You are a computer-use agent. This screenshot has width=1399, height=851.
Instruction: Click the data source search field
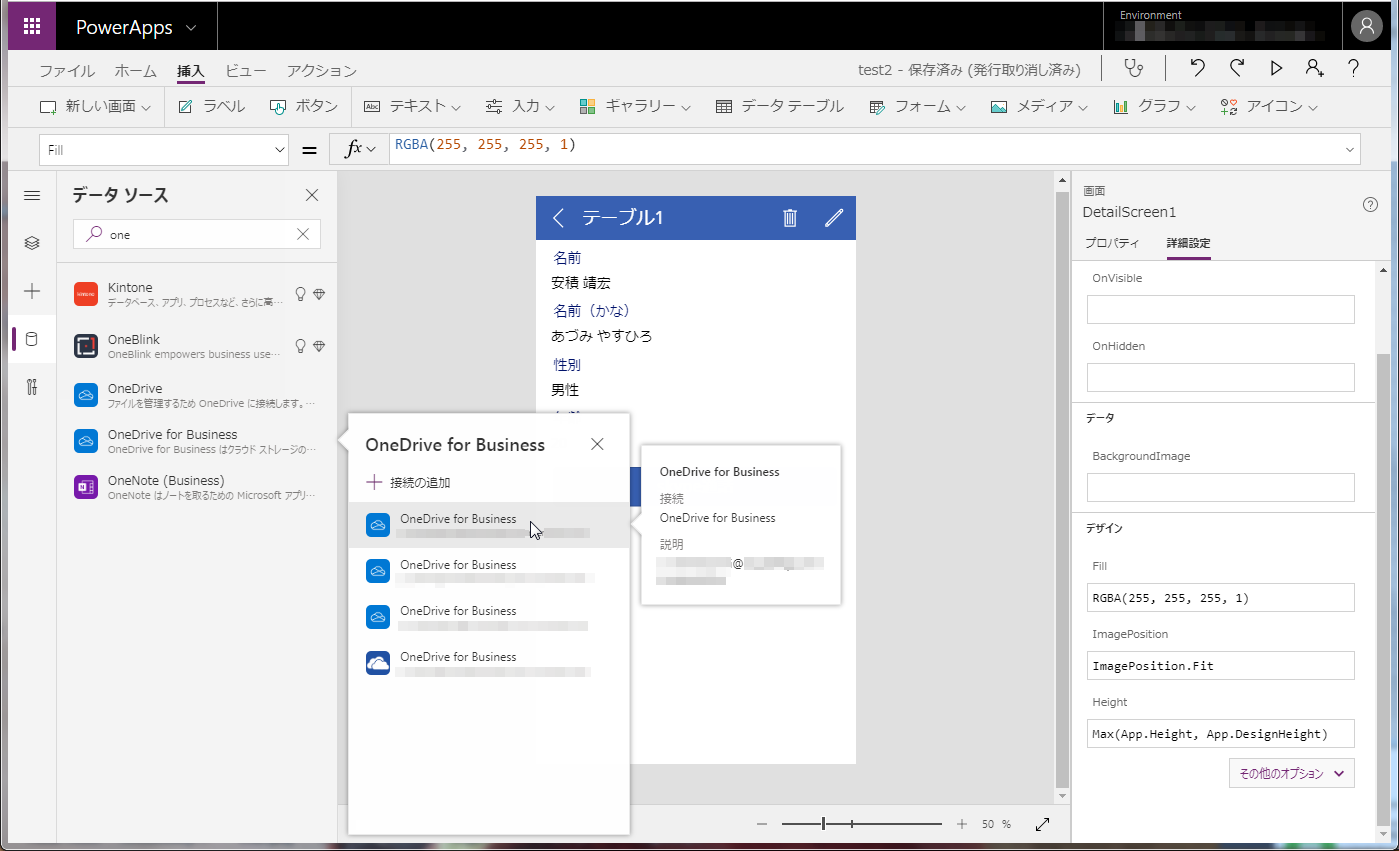click(197, 234)
